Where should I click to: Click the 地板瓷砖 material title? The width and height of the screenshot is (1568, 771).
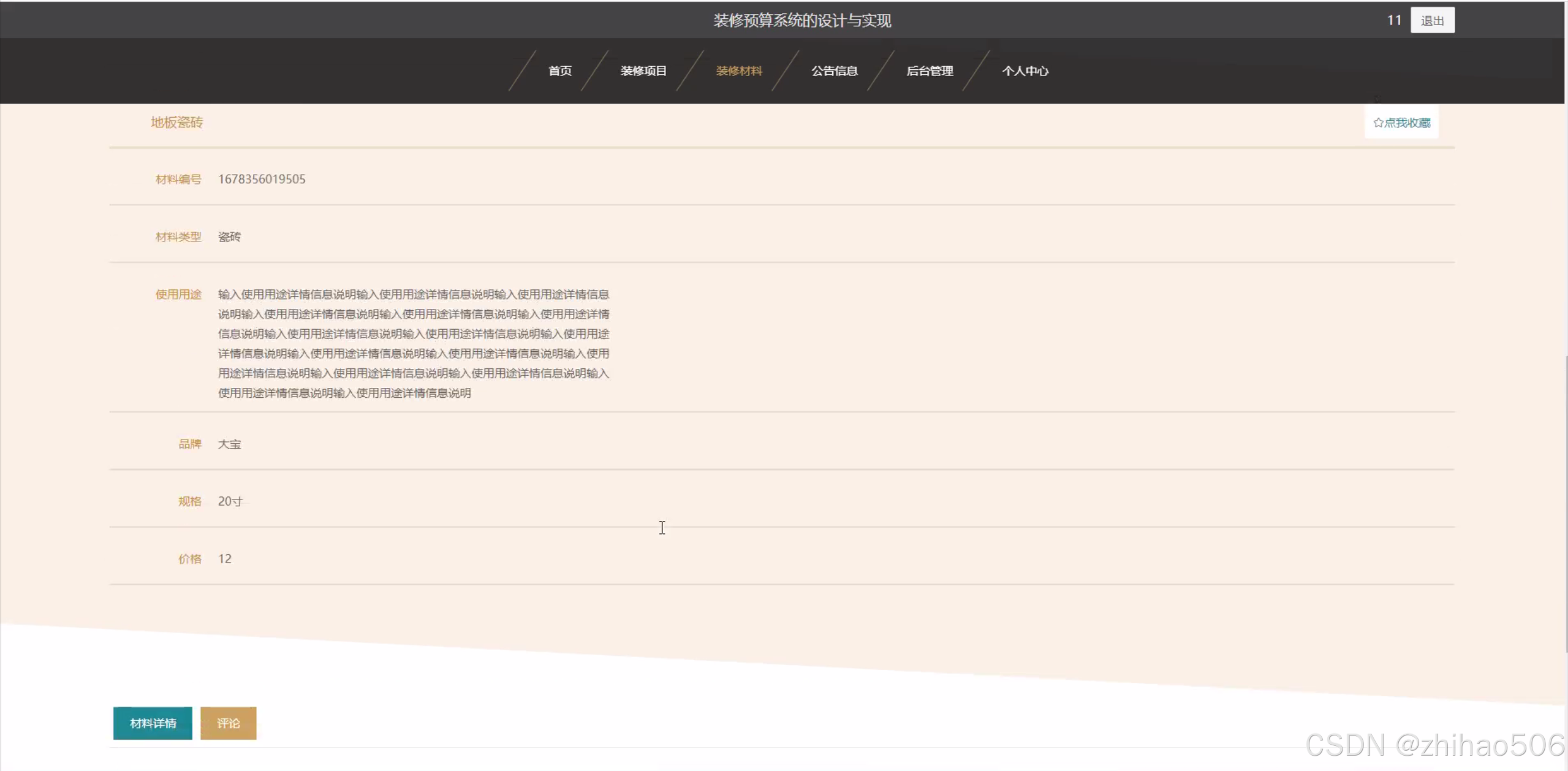click(x=176, y=123)
